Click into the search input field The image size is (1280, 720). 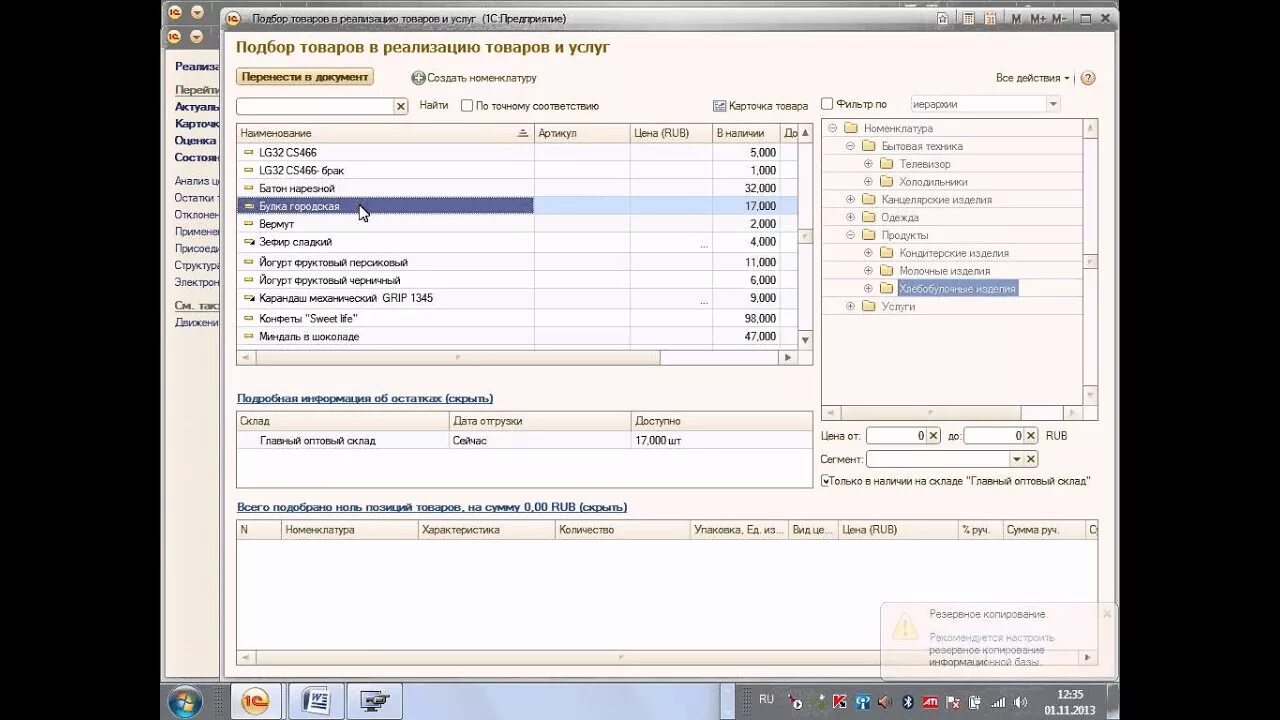pyautogui.click(x=315, y=106)
